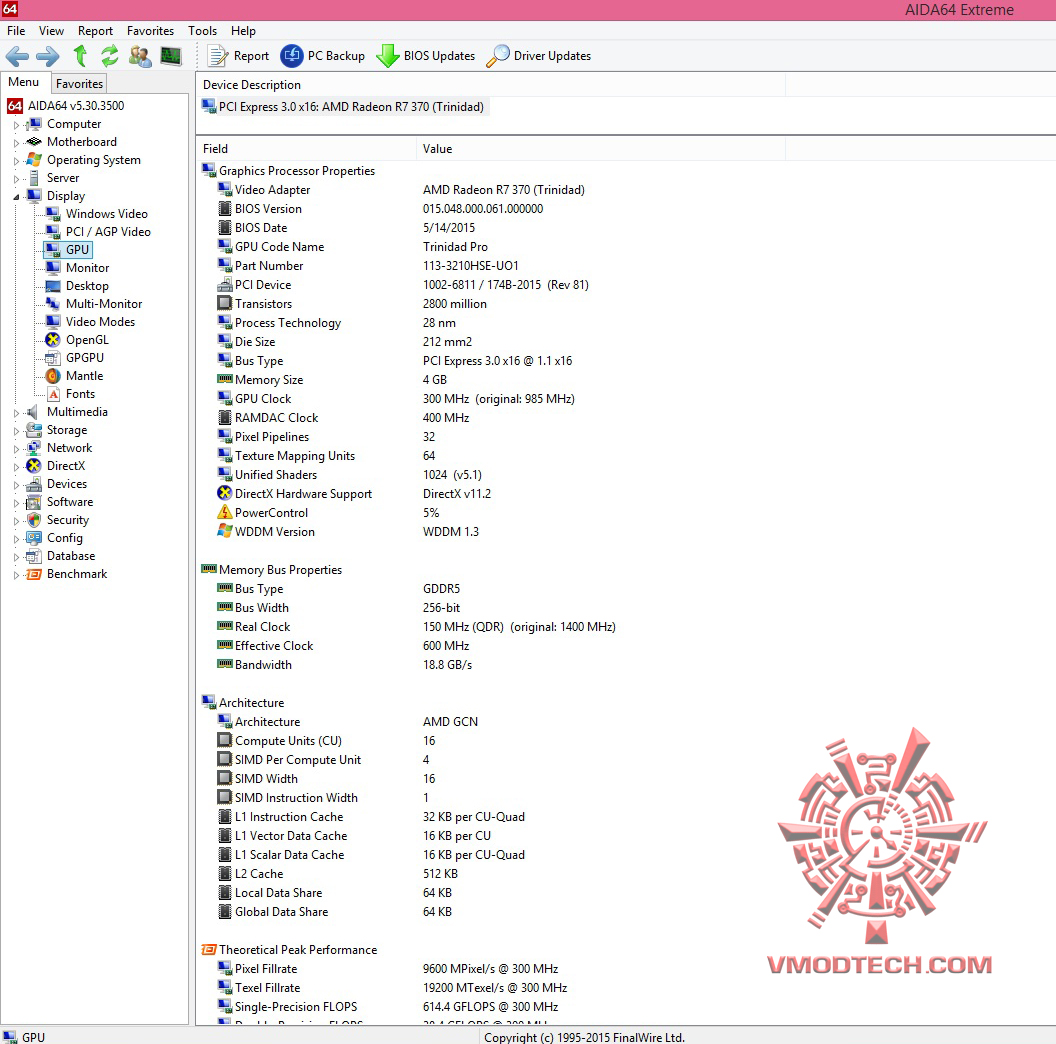Viewport: 1056px width, 1044px height.
Task: Switch to the Menu tab
Action: [x=24, y=82]
